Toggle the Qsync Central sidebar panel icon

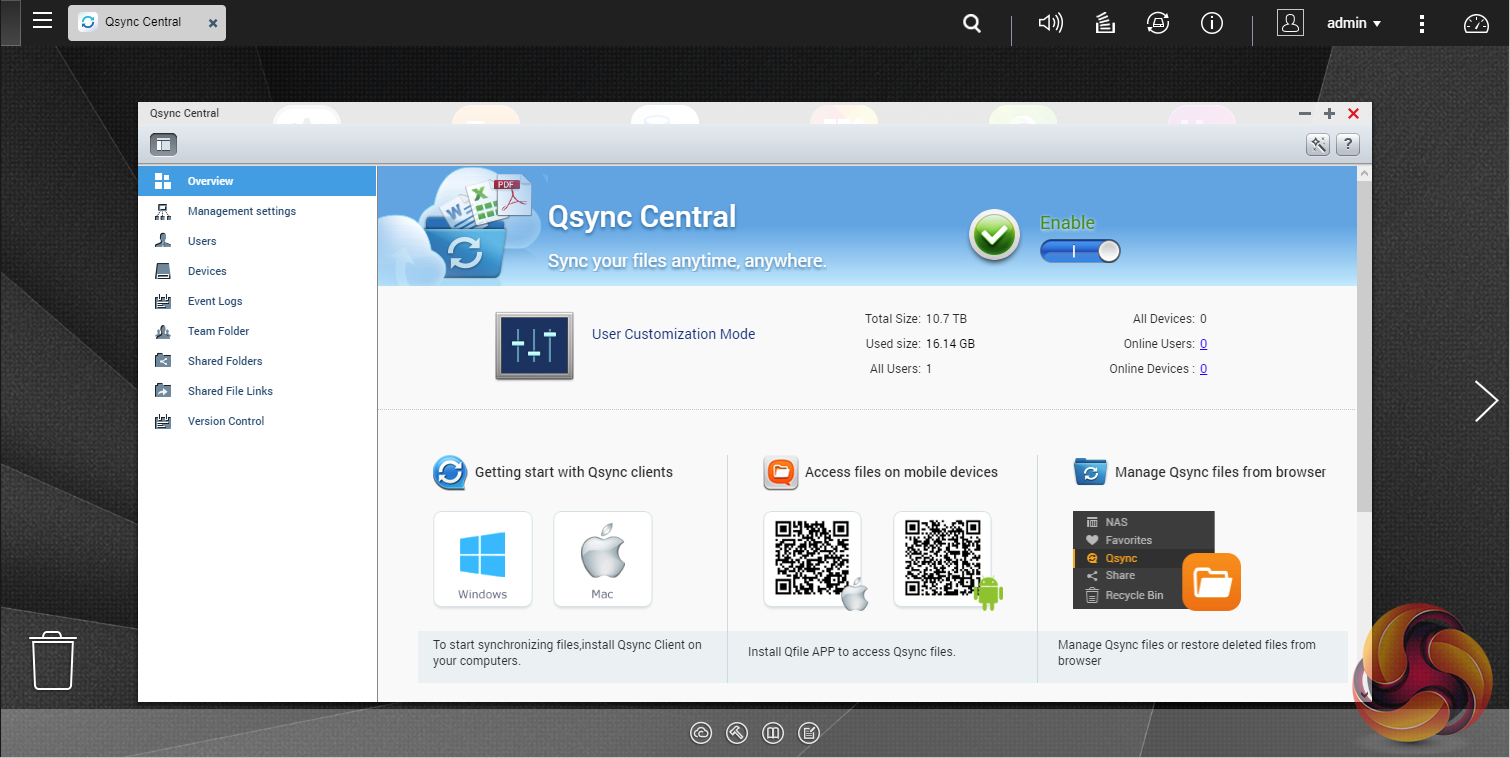[x=163, y=144]
